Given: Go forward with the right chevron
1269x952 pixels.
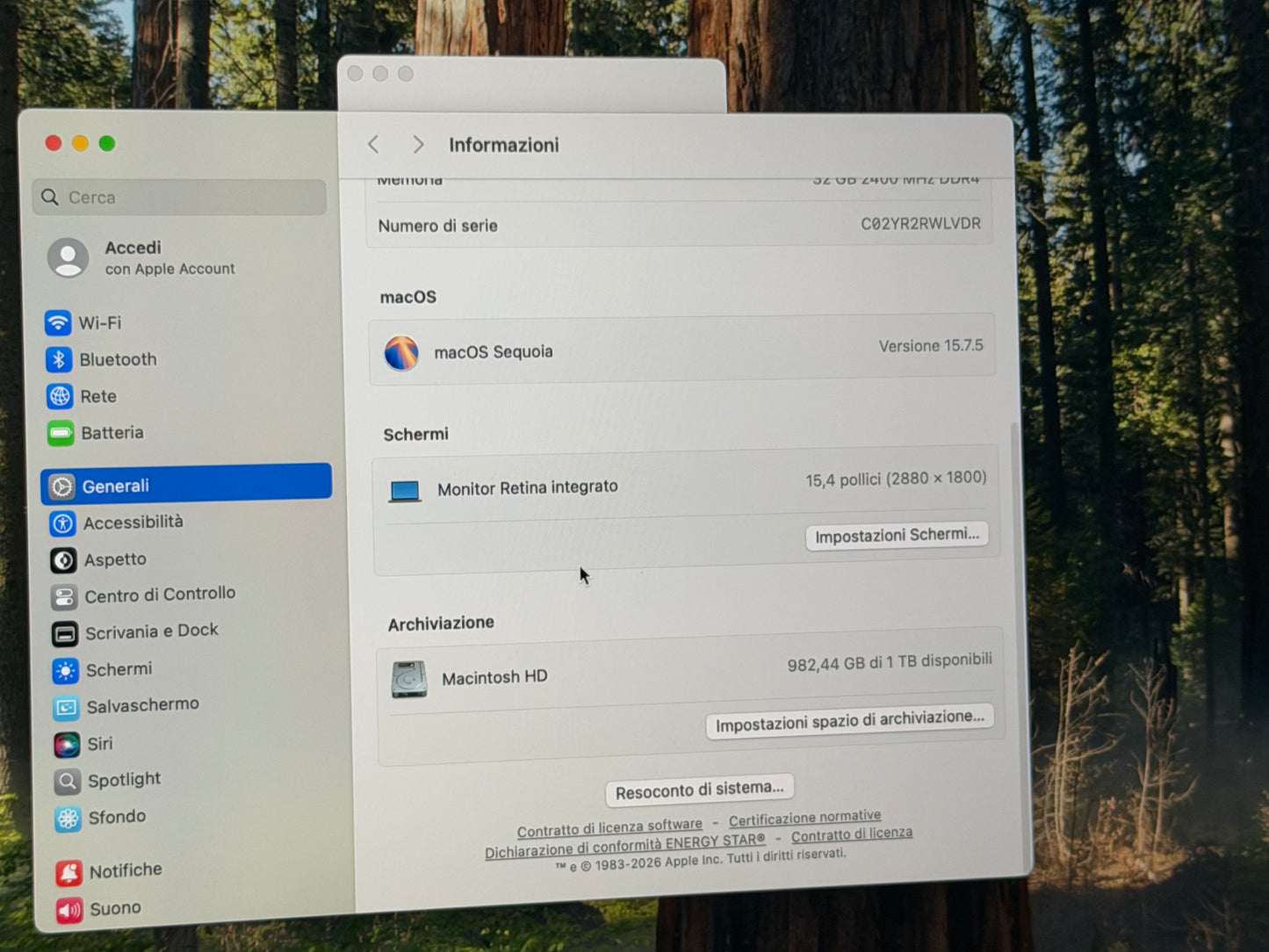Looking at the screenshot, I should [x=418, y=144].
